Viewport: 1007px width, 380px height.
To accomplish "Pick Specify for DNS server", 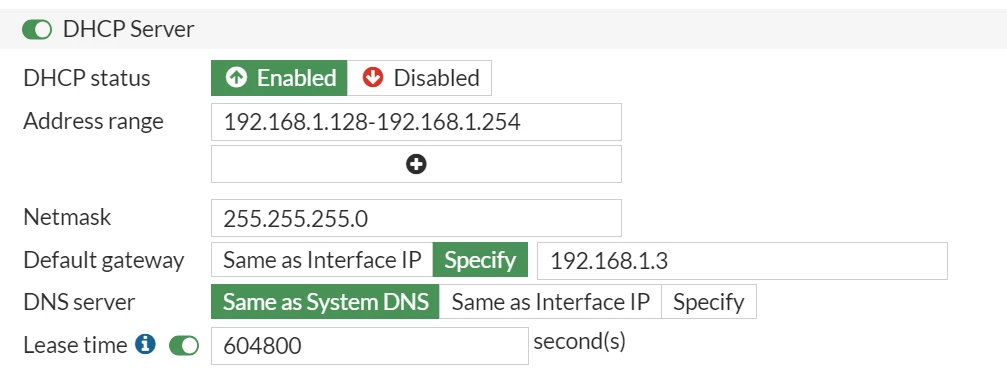I will (709, 302).
